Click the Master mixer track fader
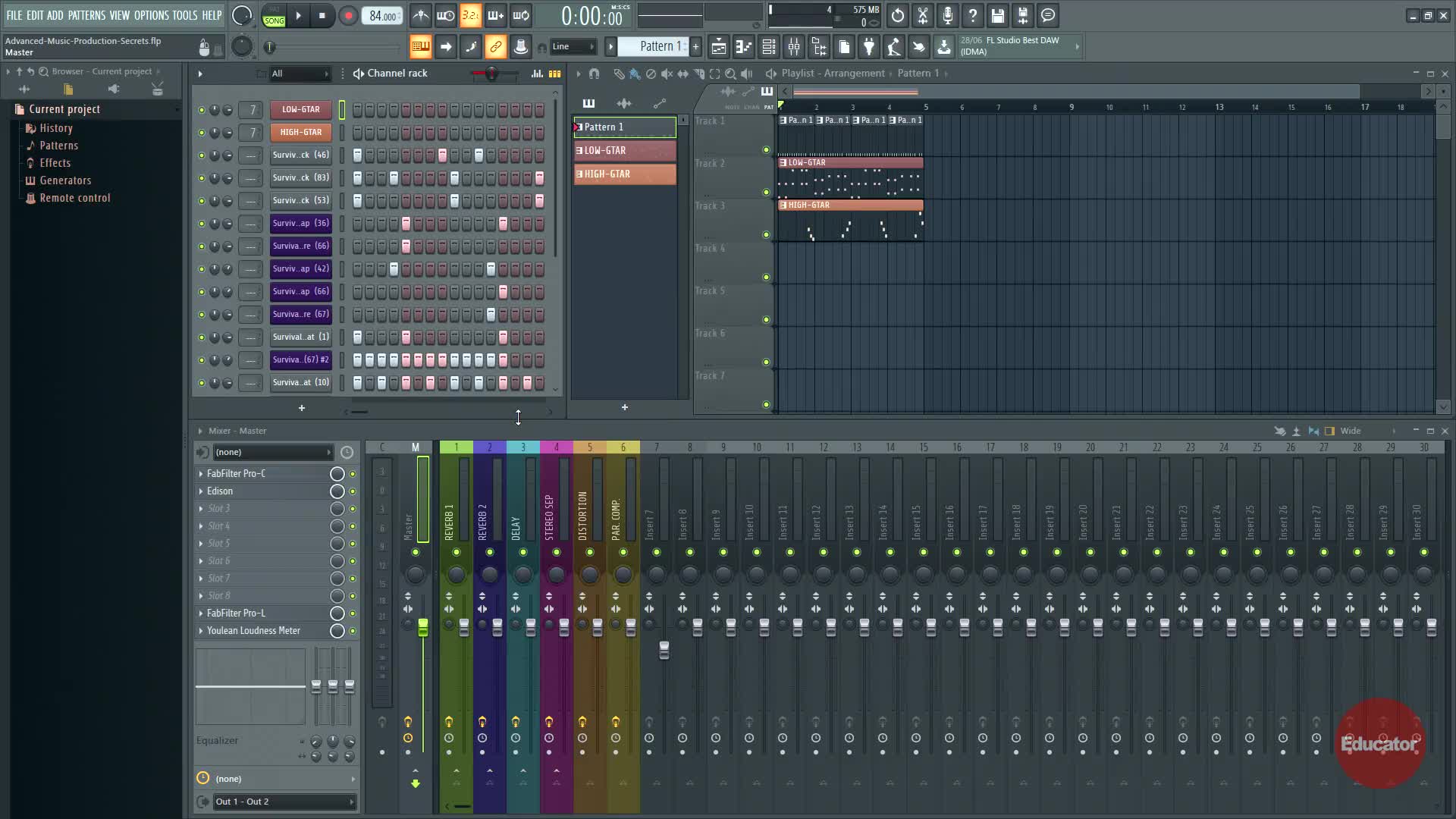Viewport: 1456px width, 819px height. point(423,627)
